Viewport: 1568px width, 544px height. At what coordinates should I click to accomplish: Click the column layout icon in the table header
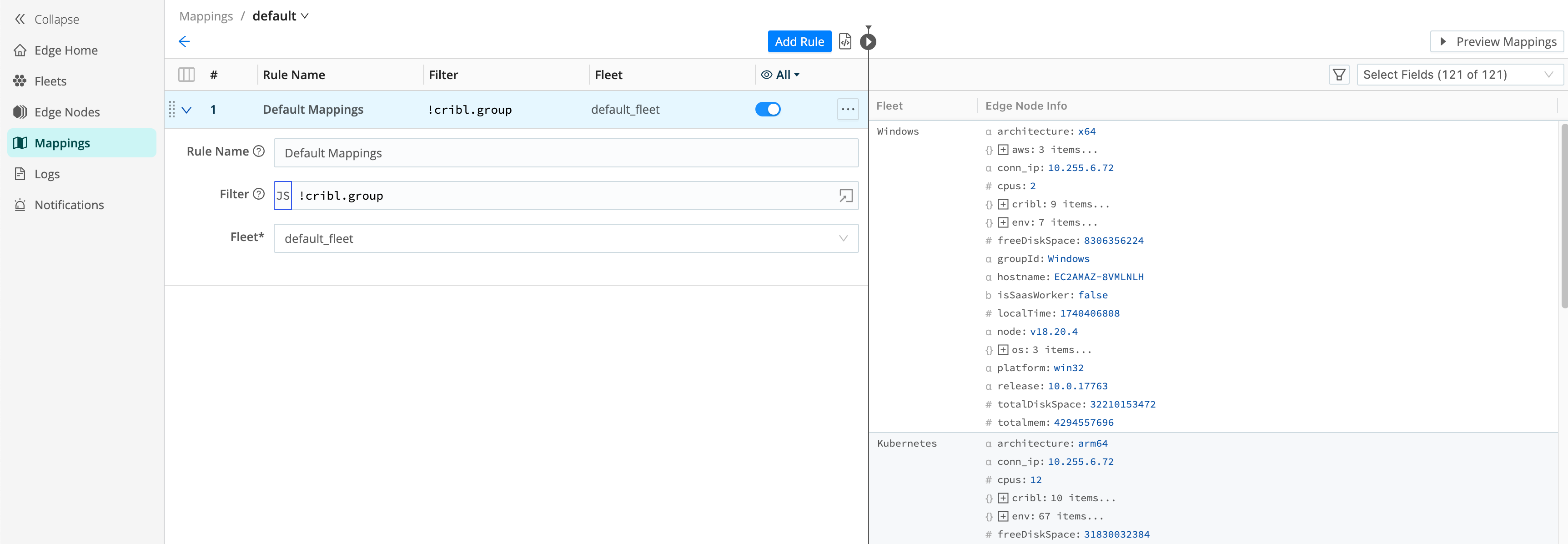point(187,74)
